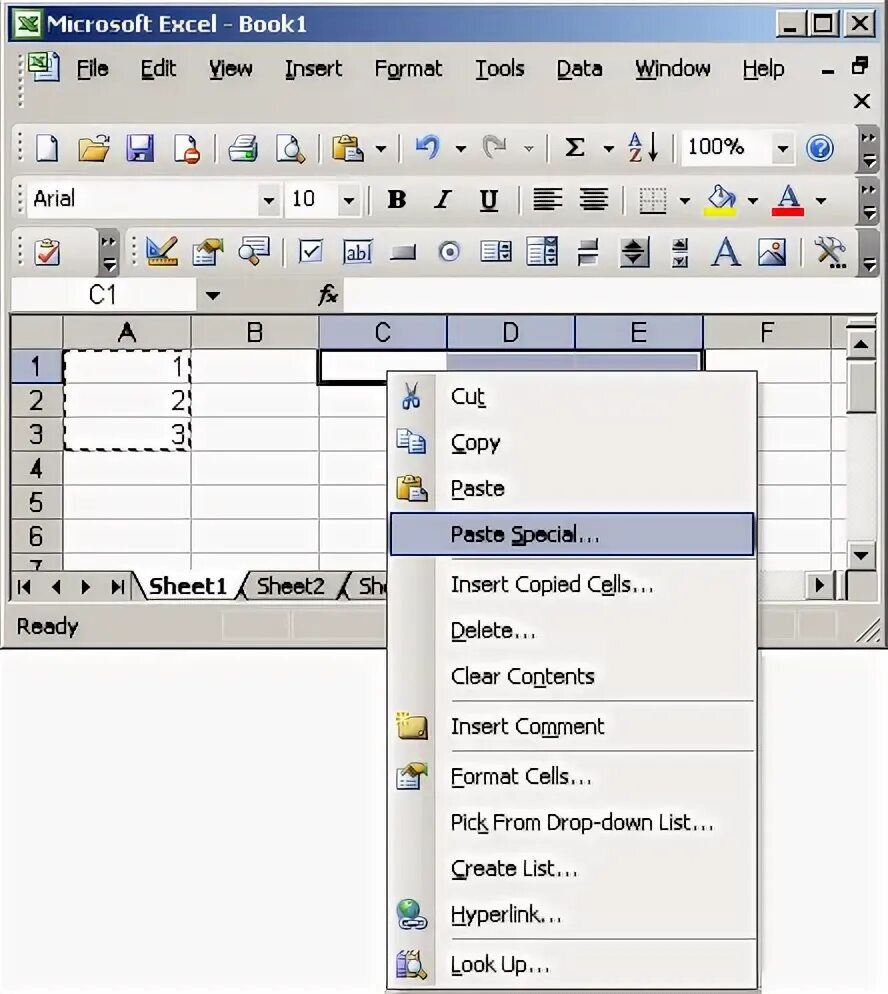Click the vertical scrollbar down arrow
Viewport: 888px width, 994px height.
pos(861,556)
